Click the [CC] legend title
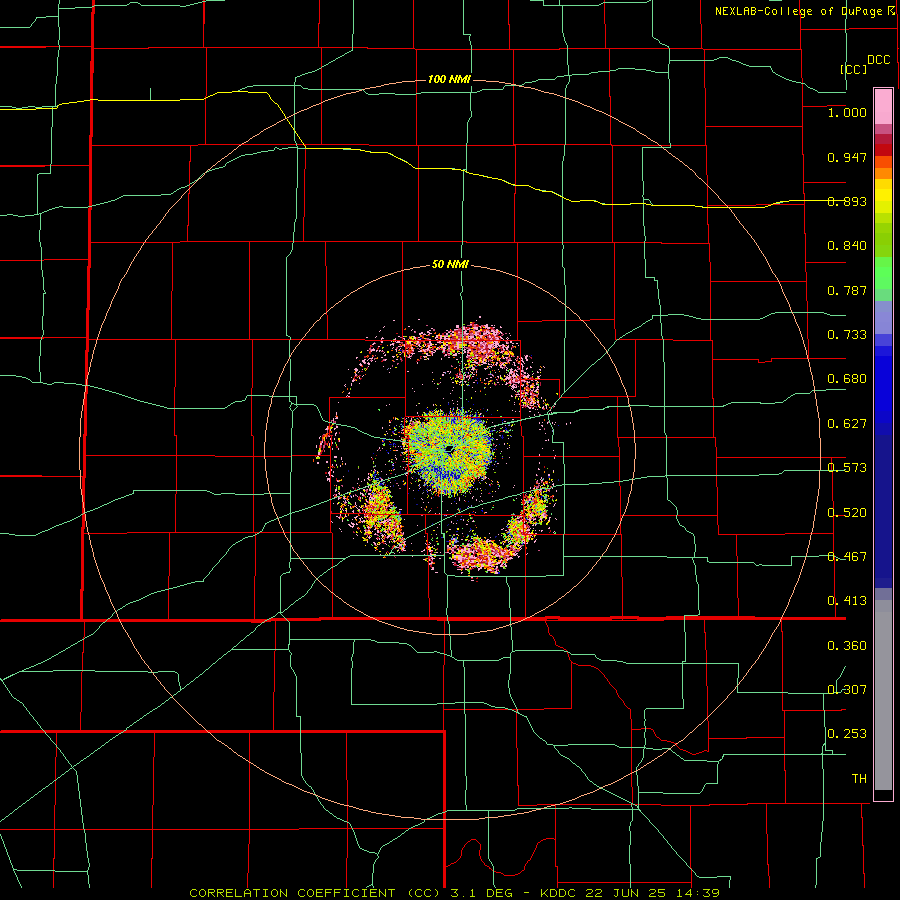Viewport: 900px width, 900px height. pos(854,69)
